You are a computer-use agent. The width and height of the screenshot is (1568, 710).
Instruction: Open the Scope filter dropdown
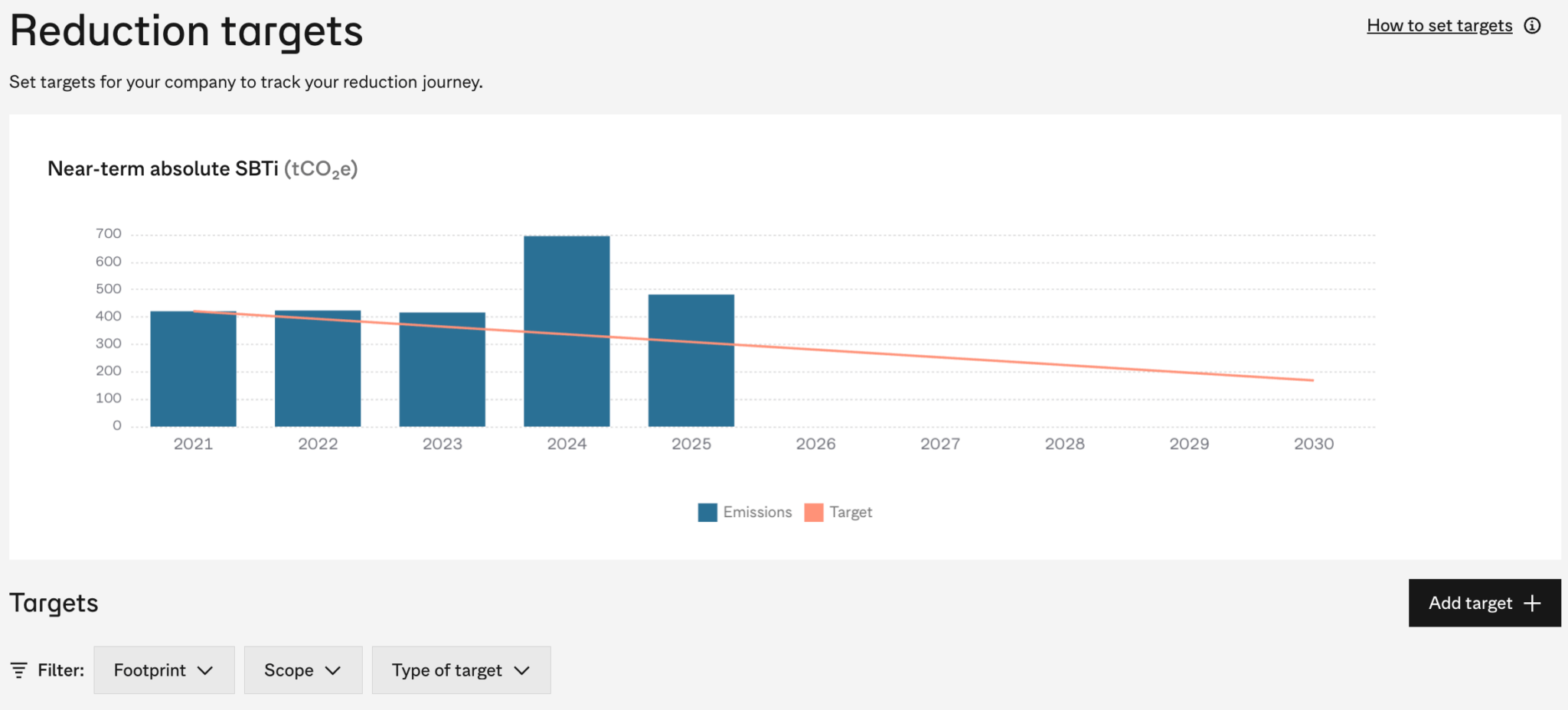[x=302, y=669]
